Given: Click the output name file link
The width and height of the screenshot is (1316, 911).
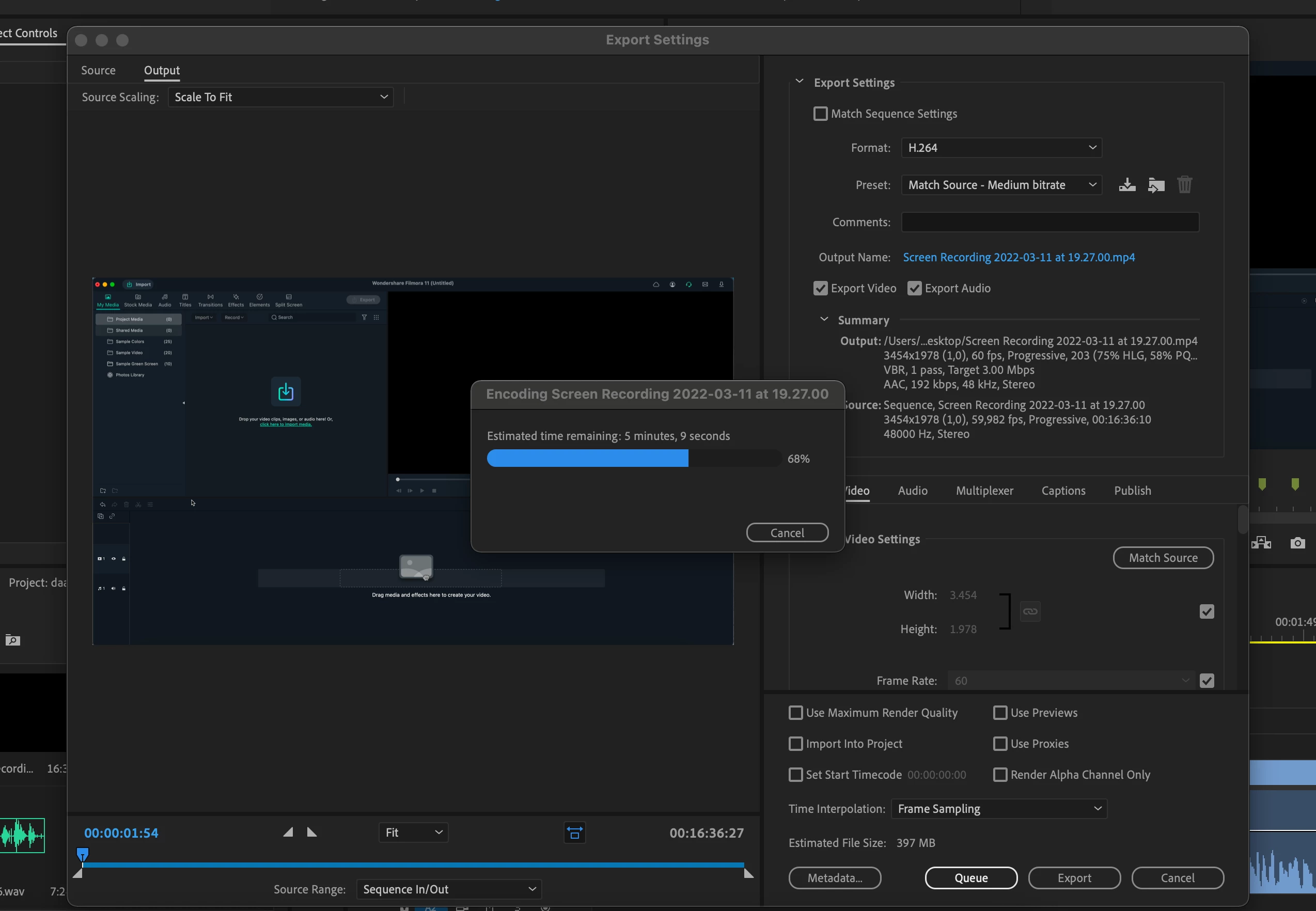Looking at the screenshot, I should pos(1018,257).
